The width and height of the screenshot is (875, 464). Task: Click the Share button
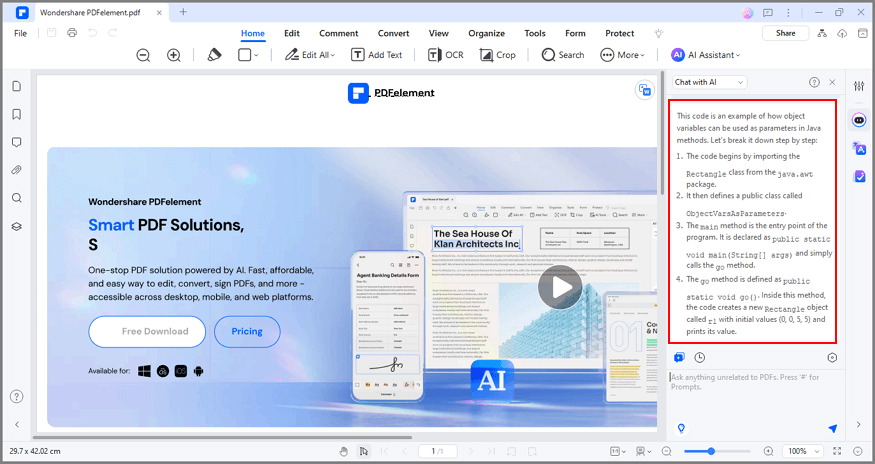tap(785, 34)
